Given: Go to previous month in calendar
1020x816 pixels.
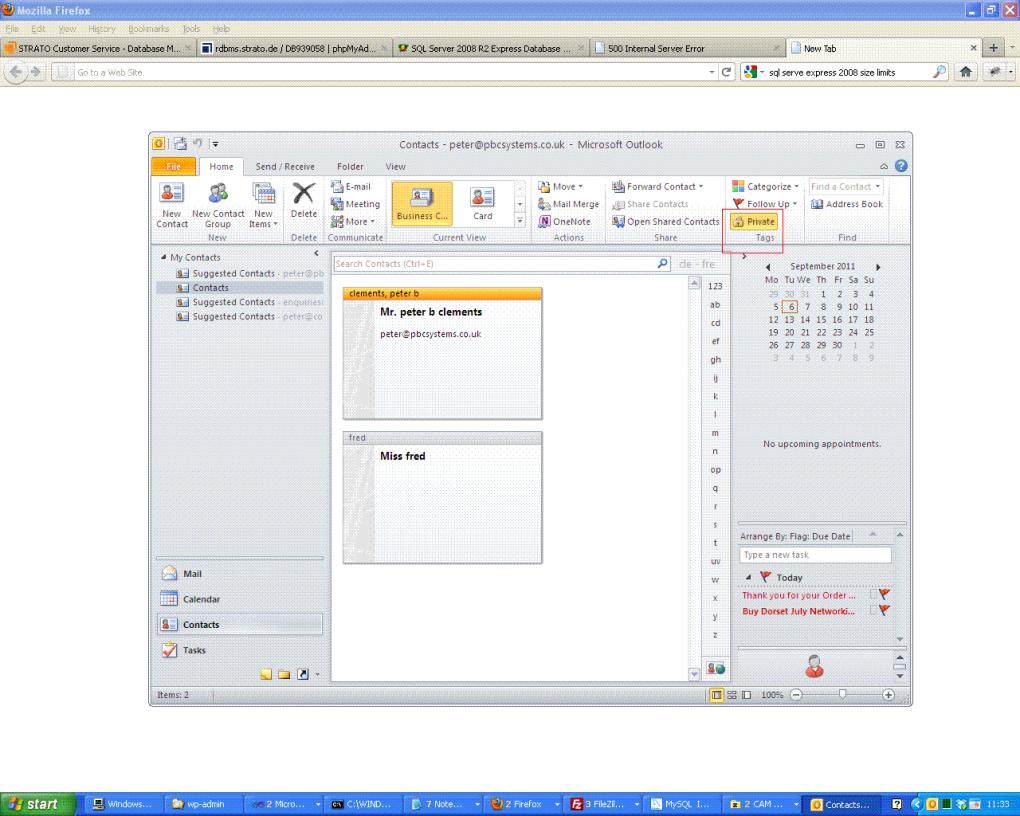Looking at the screenshot, I should (768, 267).
